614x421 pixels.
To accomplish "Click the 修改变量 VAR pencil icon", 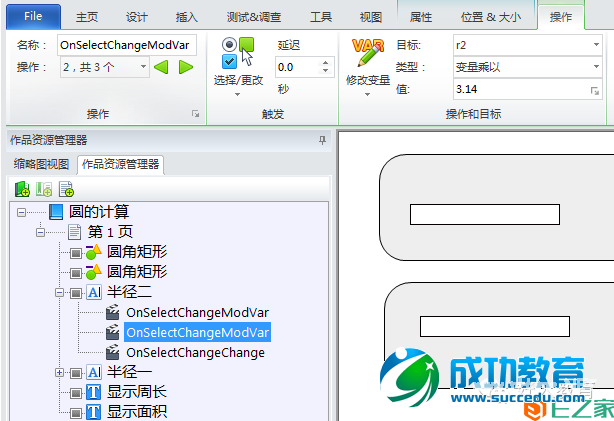I will coord(368,52).
